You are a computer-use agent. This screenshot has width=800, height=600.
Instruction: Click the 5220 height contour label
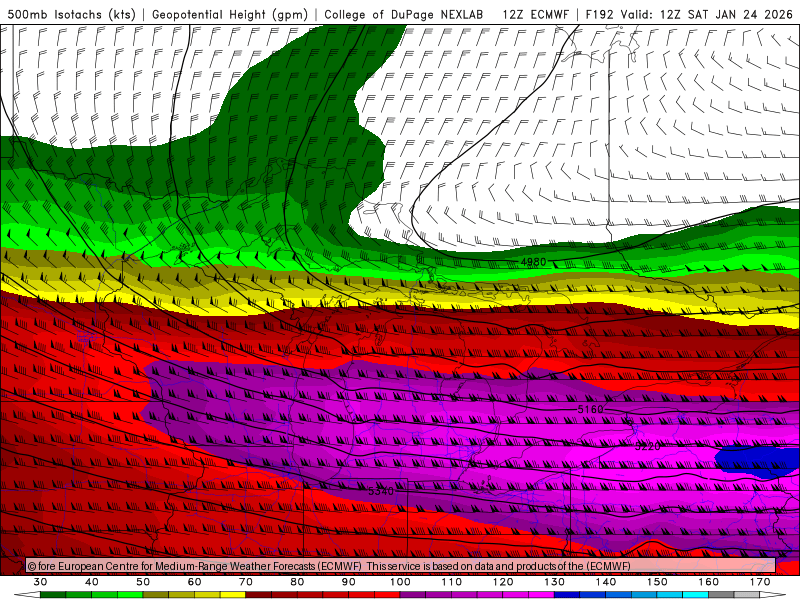pos(647,446)
